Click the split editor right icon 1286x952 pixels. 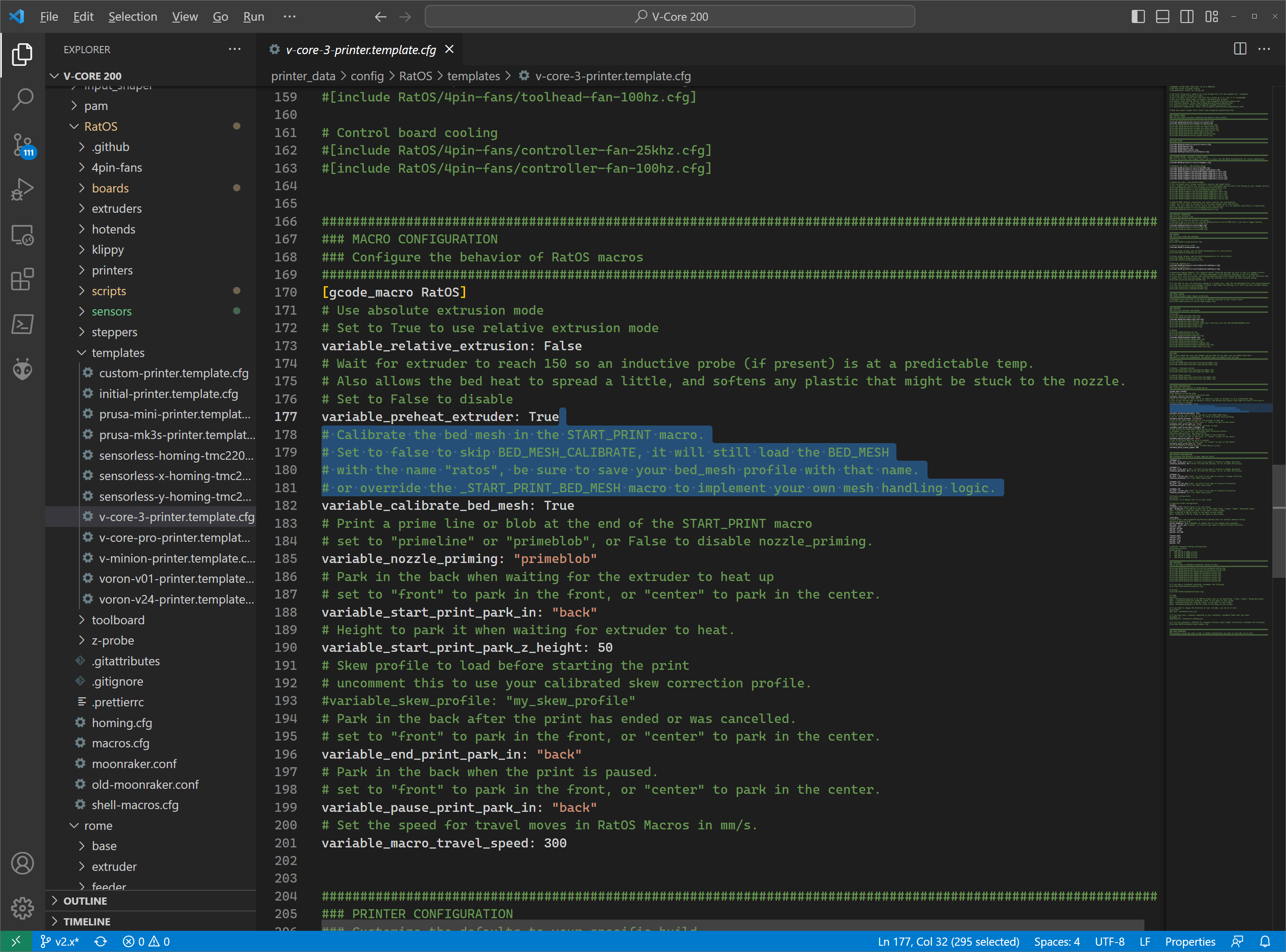click(x=1240, y=49)
